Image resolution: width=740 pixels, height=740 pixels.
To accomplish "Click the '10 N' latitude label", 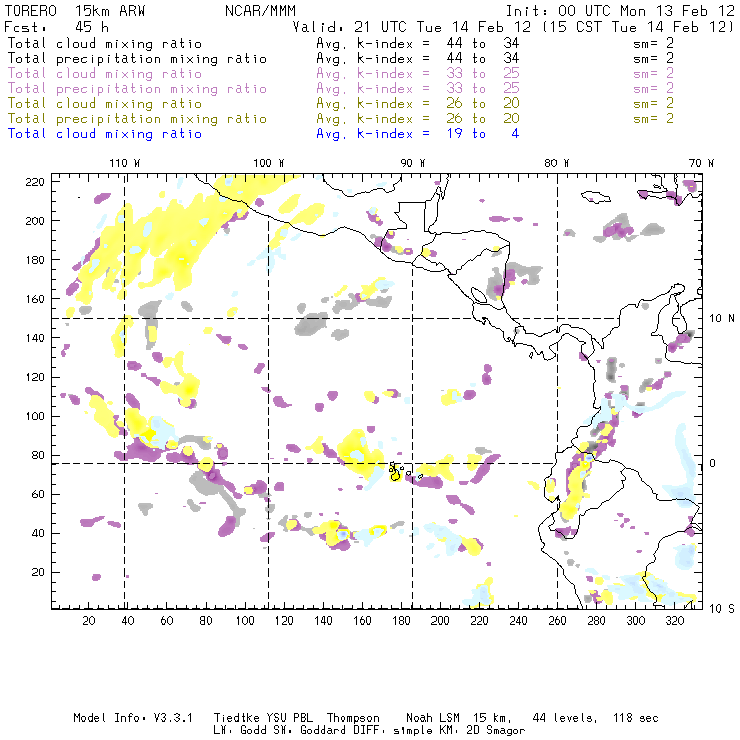I will tap(722, 319).
